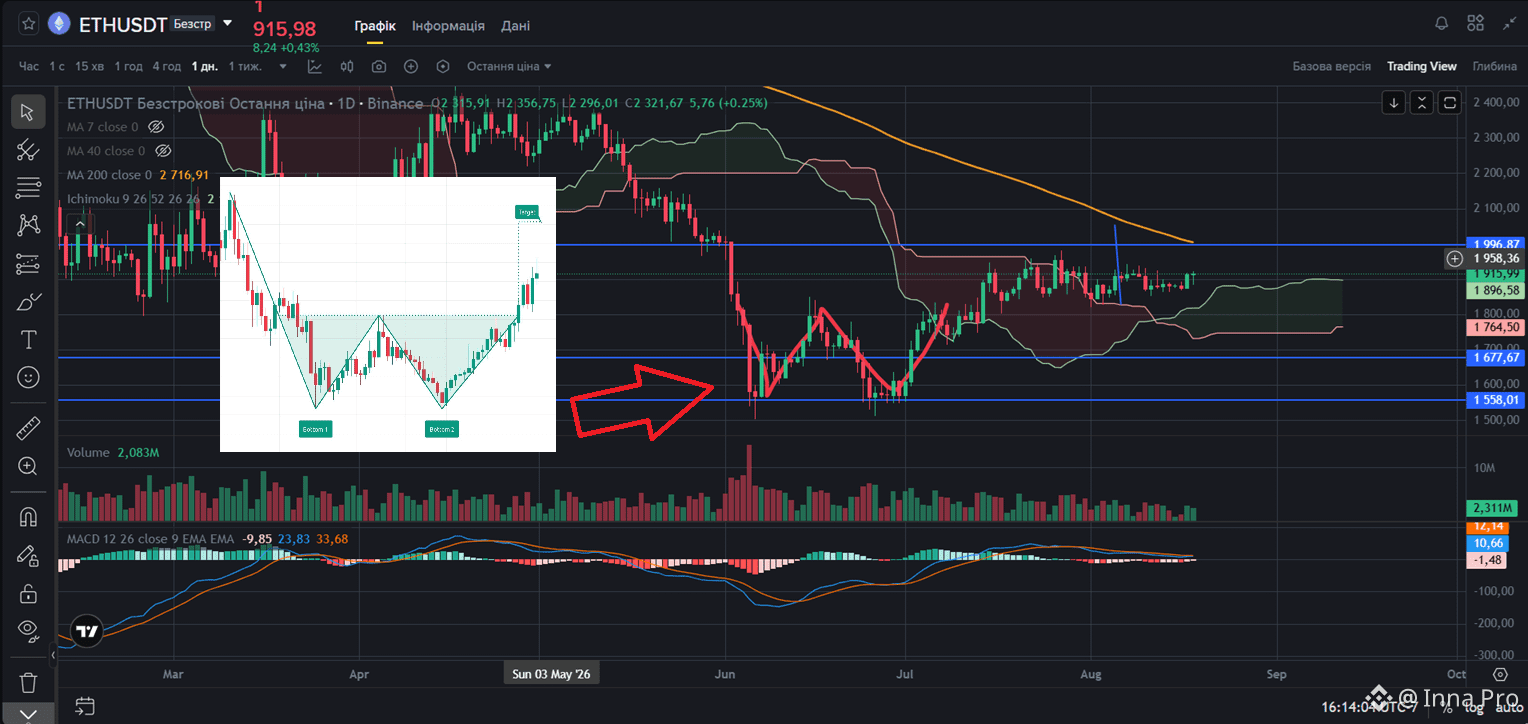Select the forecast position tool
The width and height of the screenshot is (1528, 724).
click(x=28, y=263)
